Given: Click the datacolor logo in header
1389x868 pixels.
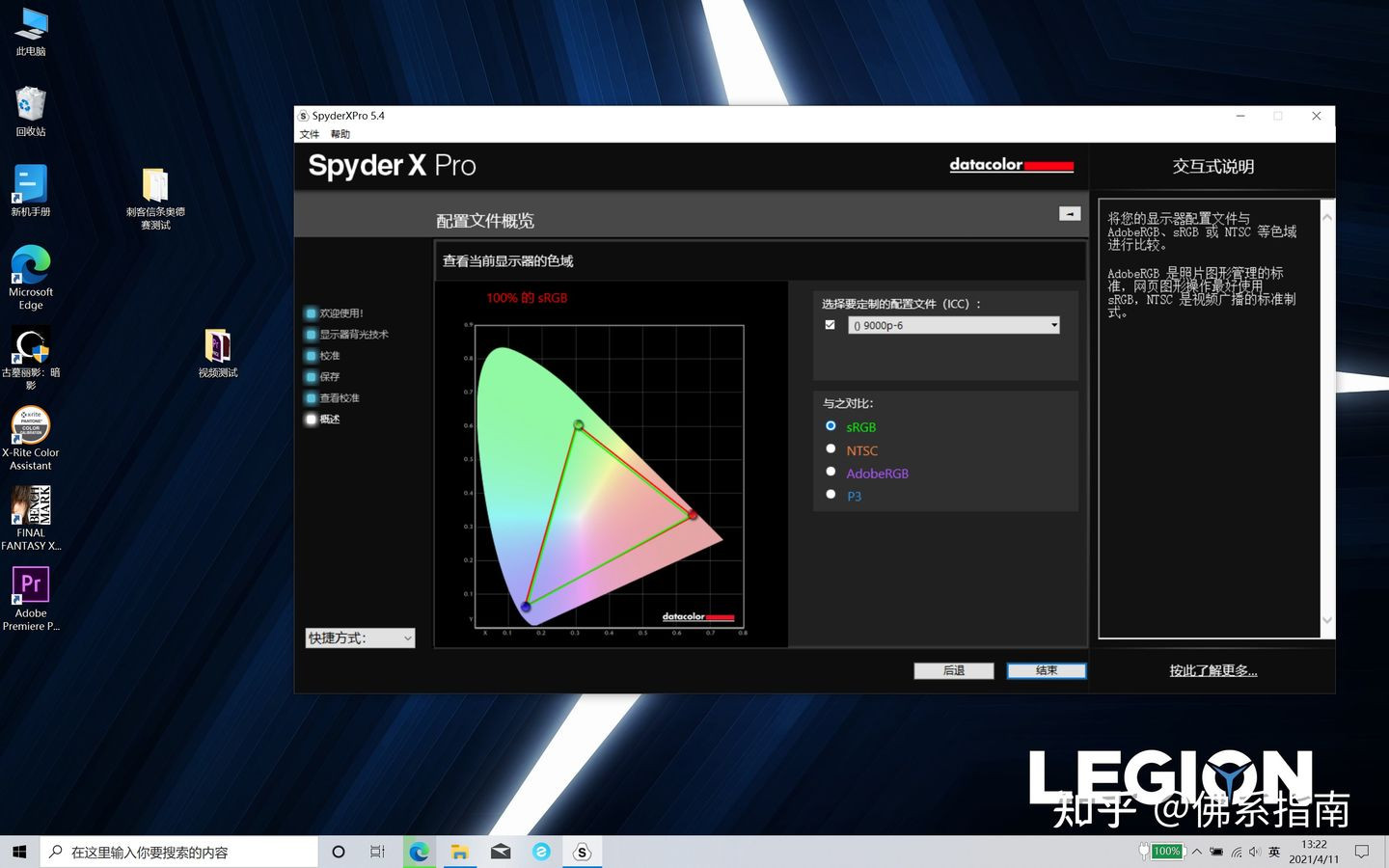Looking at the screenshot, I should (1011, 165).
